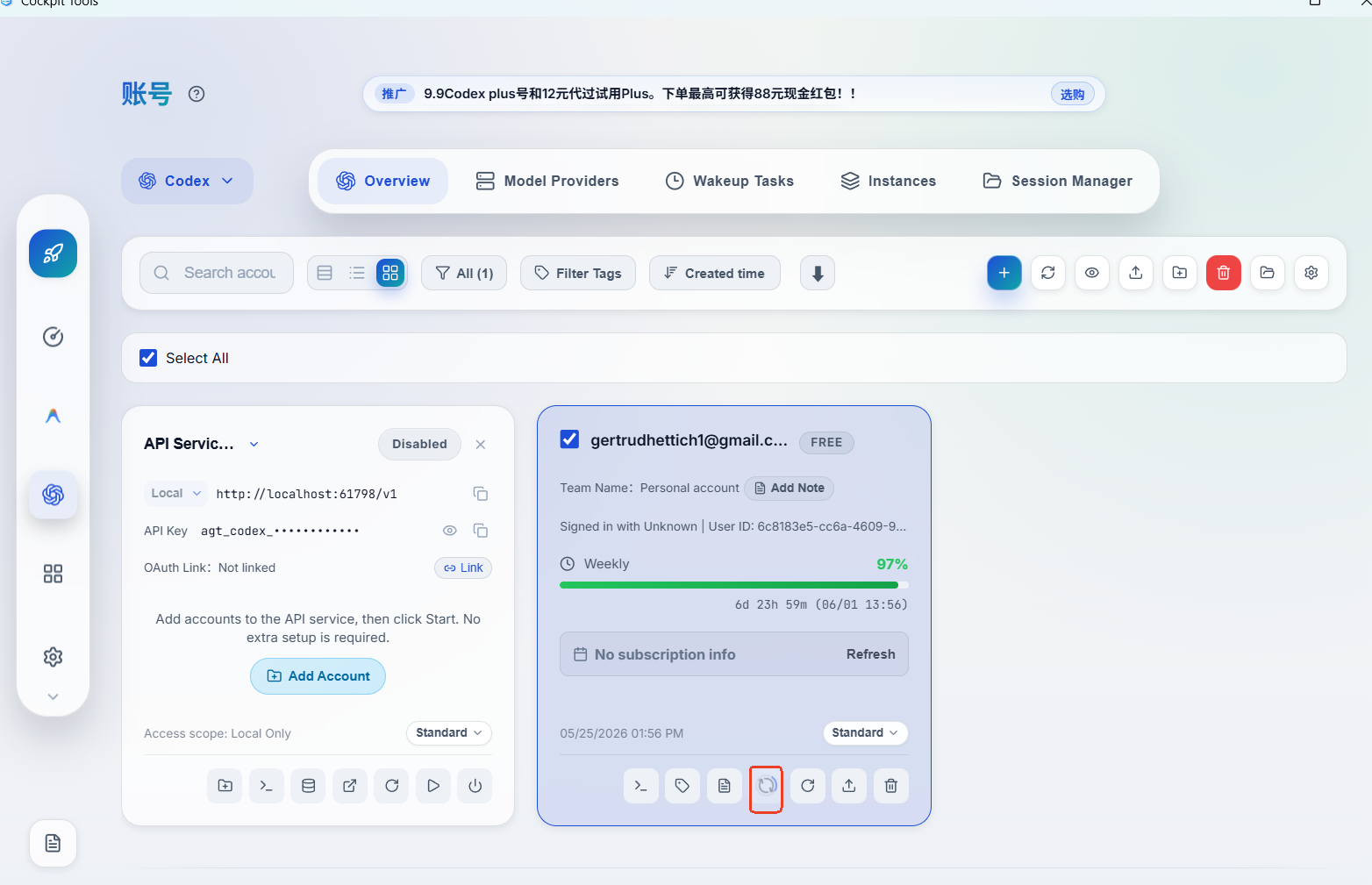The height and width of the screenshot is (885, 1372).
Task: Click the export icon on the account card
Action: (849, 786)
